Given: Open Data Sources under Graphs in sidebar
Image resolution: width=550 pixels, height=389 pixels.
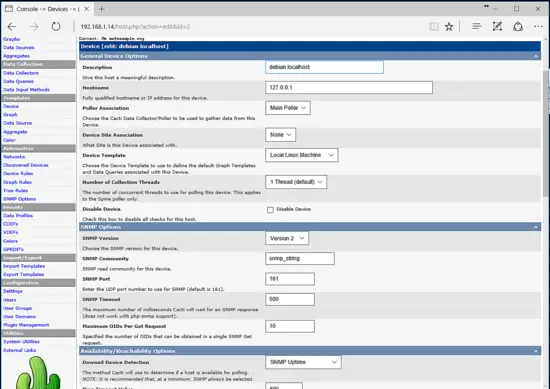Looking at the screenshot, I should [x=19, y=47].
